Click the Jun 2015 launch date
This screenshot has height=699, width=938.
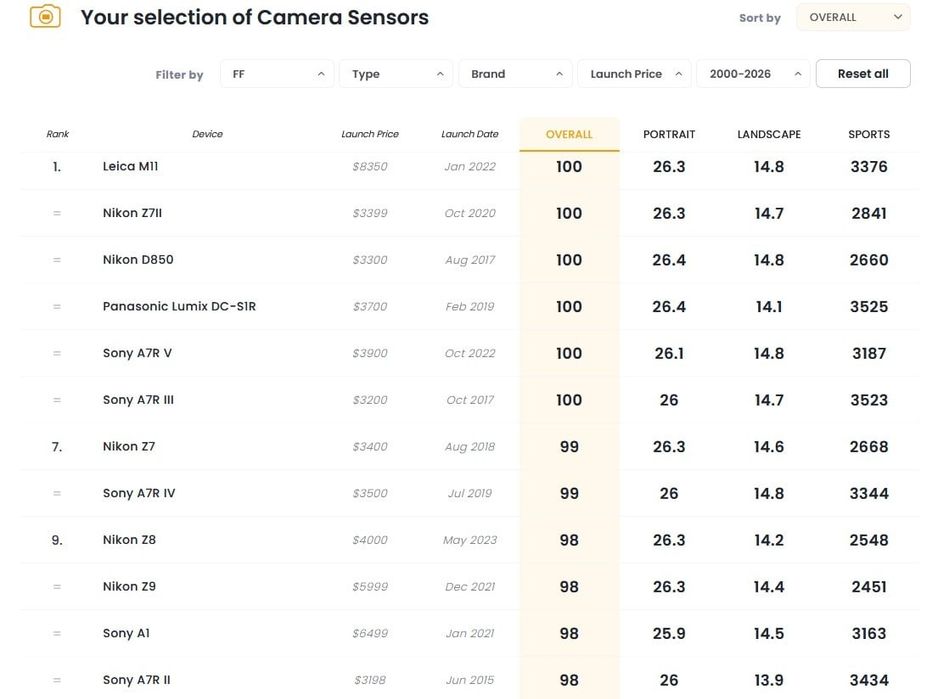click(470, 680)
